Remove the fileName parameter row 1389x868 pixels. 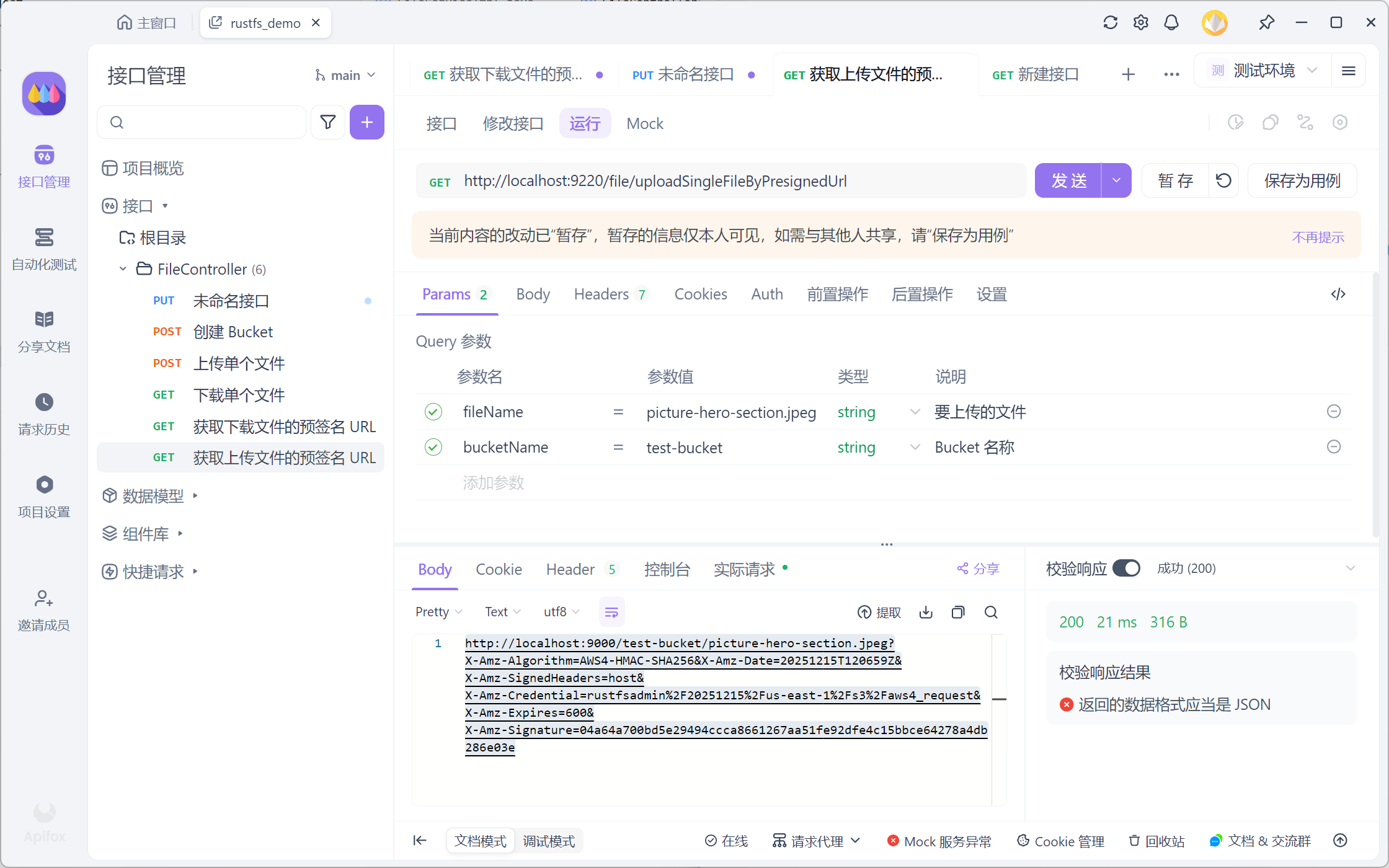tap(1334, 412)
